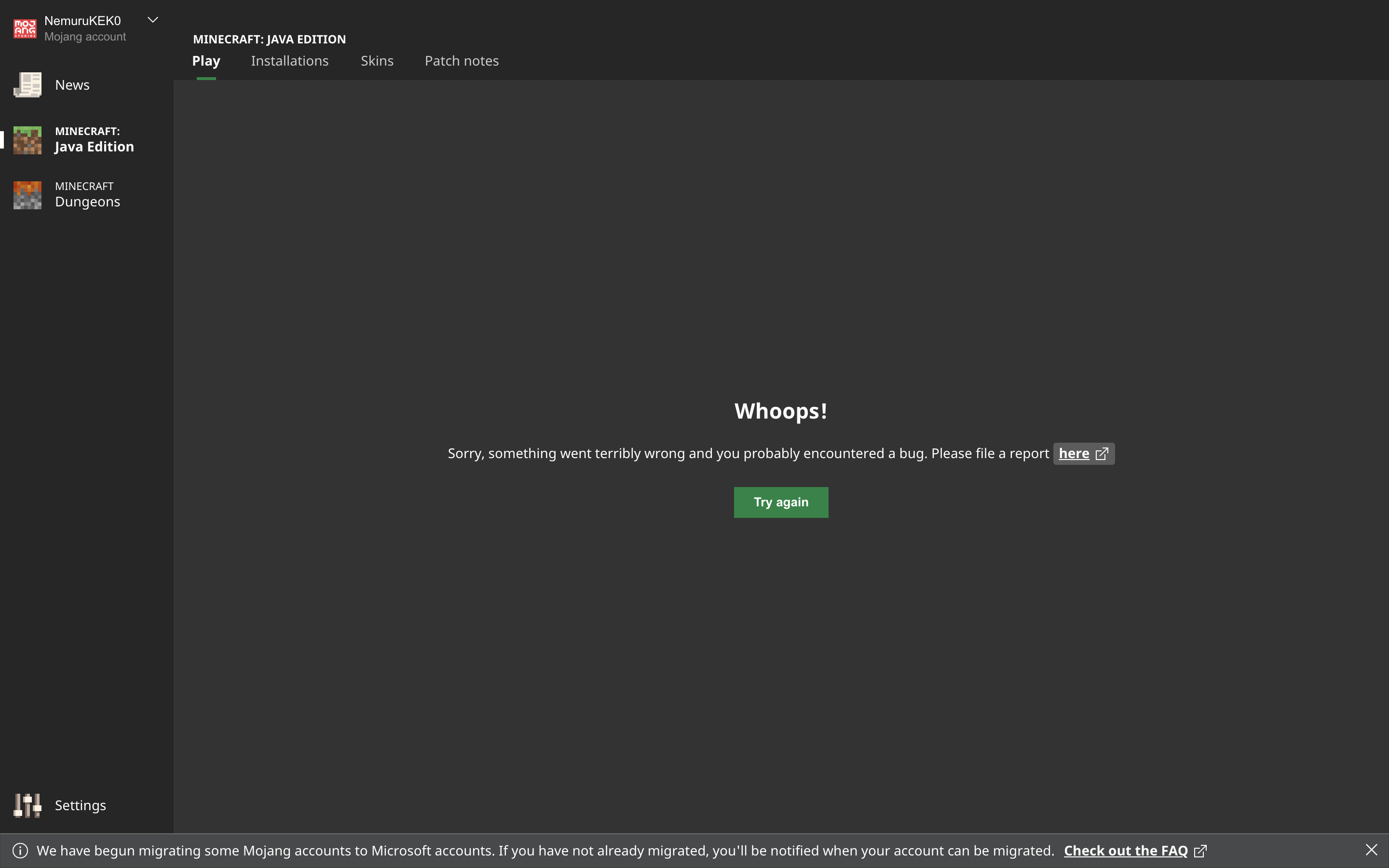Go to the Patch notes tab
This screenshot has width=1389, height=868.
pyautogui.click(x=462, y=61)
